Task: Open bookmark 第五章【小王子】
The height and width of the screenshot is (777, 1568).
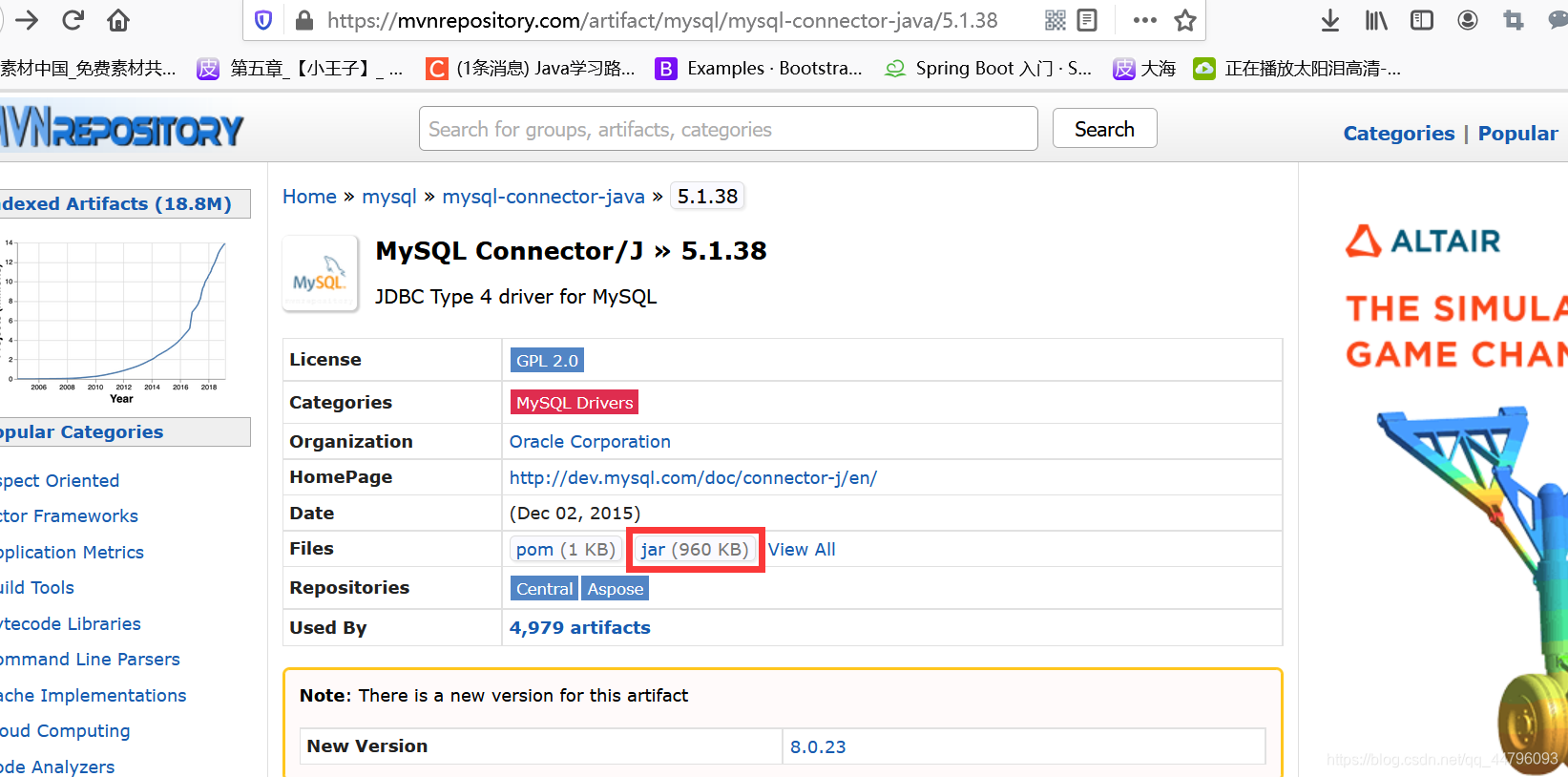Action: tap(300, 69)
